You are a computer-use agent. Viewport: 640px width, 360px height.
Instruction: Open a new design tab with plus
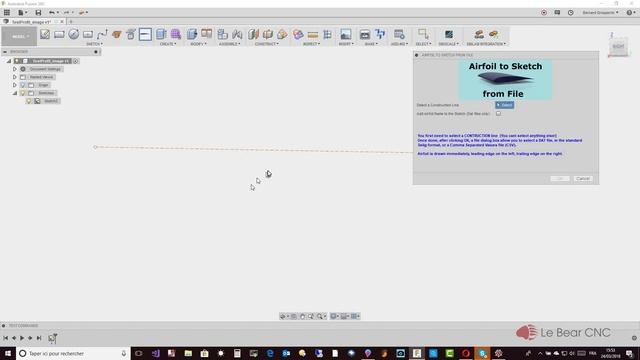tap(71, 22)
